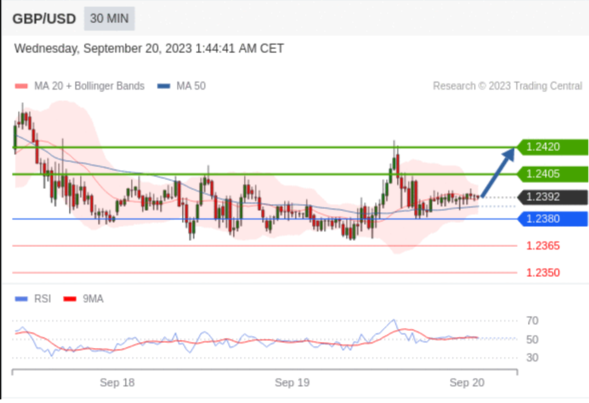Screen dimensions: 589x403
Task: Toggle the RSI legend label
Action: click(42, 299)
